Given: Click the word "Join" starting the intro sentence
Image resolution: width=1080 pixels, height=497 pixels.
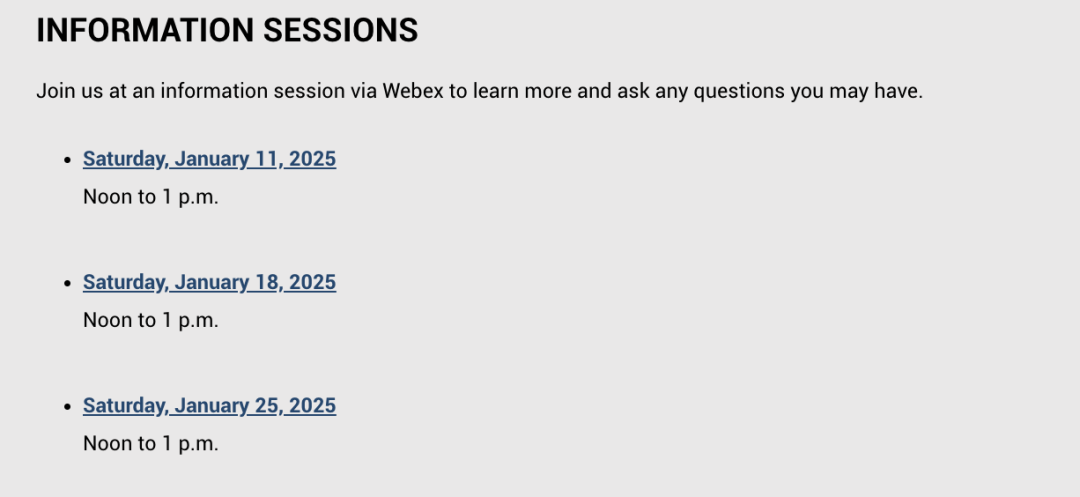Looking at the screenshot, I should pyautogui.click(x=55, y=91).
